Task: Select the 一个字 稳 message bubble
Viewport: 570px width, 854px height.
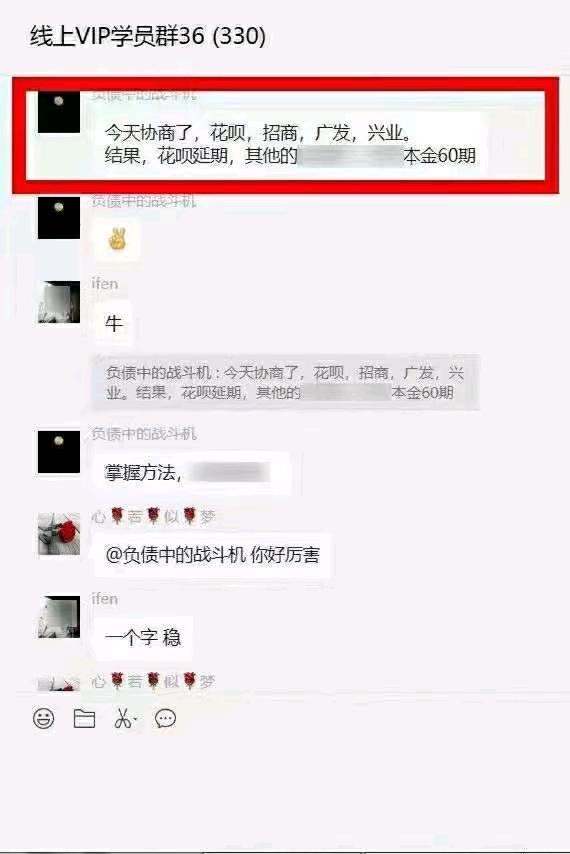Action: [143, 637]
